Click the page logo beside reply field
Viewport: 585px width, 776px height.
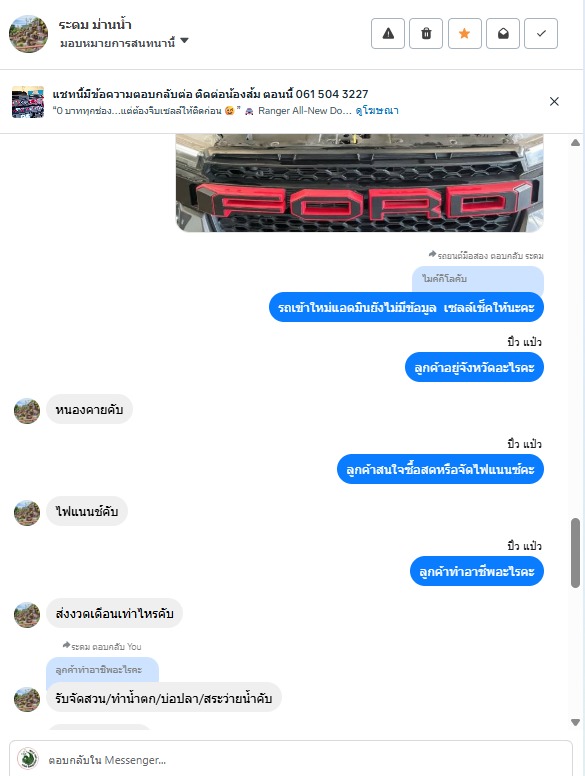point(28,759)
